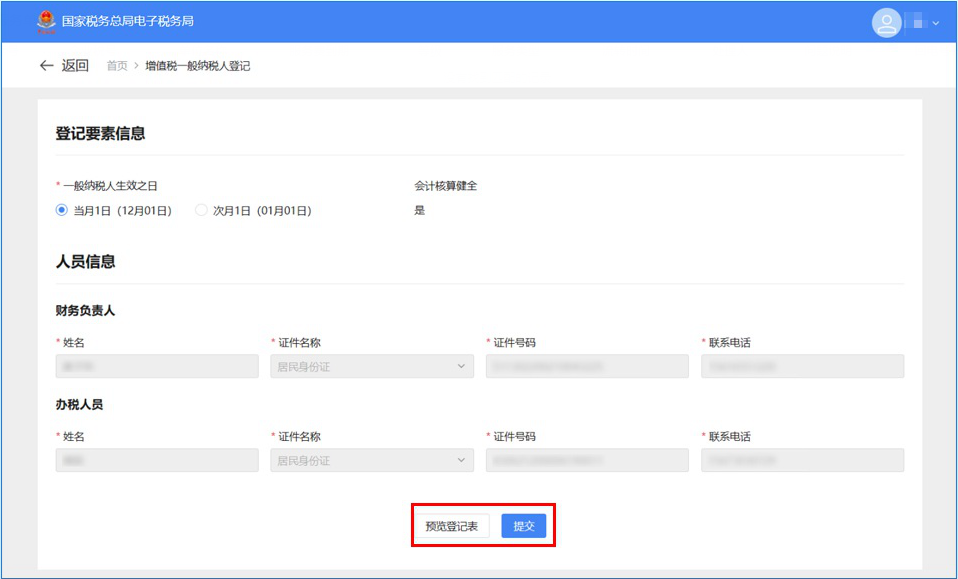Open 办税人员 证件名称 dropdown
Image resolution: width=958 pixels, height=579 pixels.
(372, 460)
